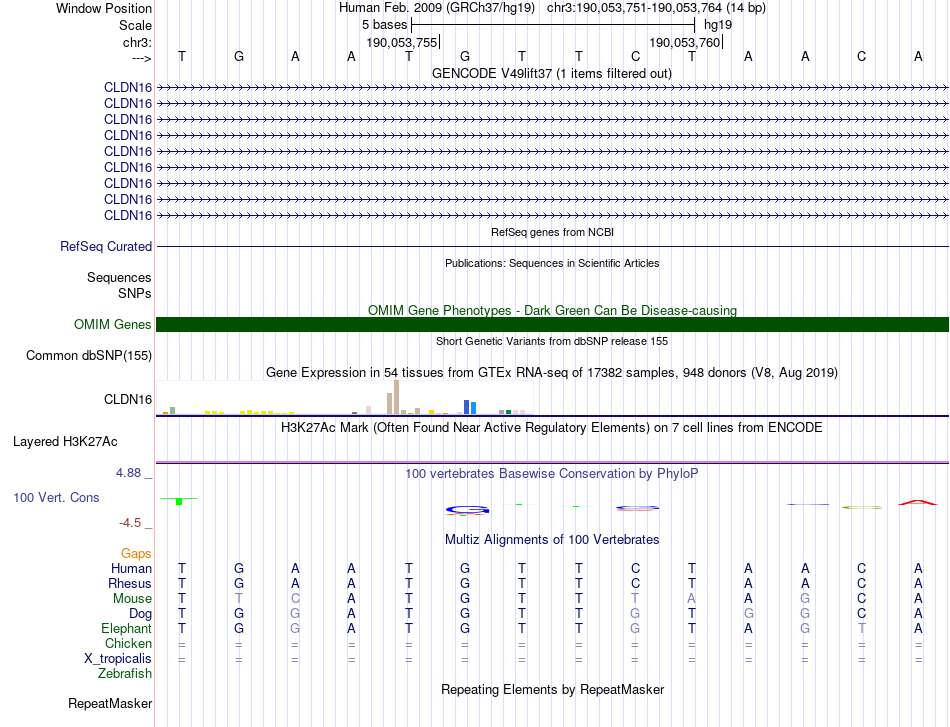Click the 190,053,760 ruler coordinate
Image resolution: width=950 pixels, height=727 pixels.
(x=685, y=42)
